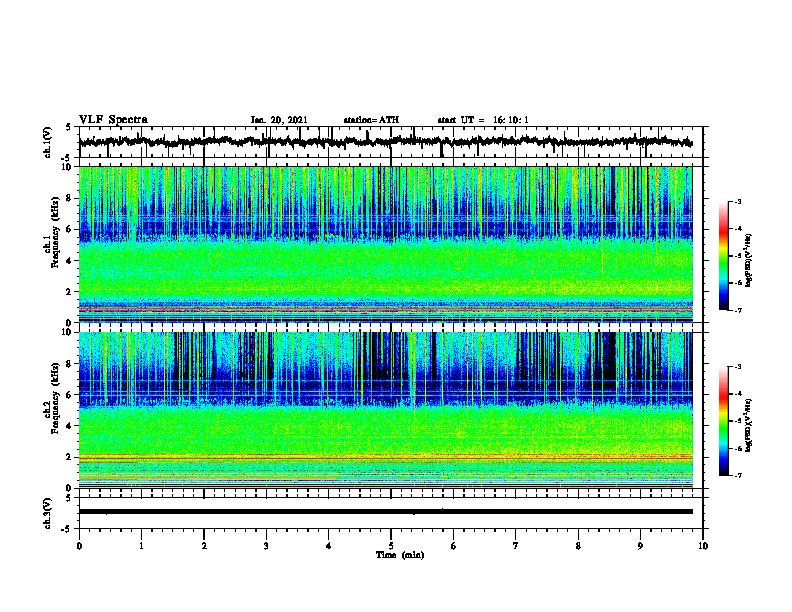Click the ch.1 spectrogram panel
The height and width of the screenshot is (612, 792).
click(385, 244)
